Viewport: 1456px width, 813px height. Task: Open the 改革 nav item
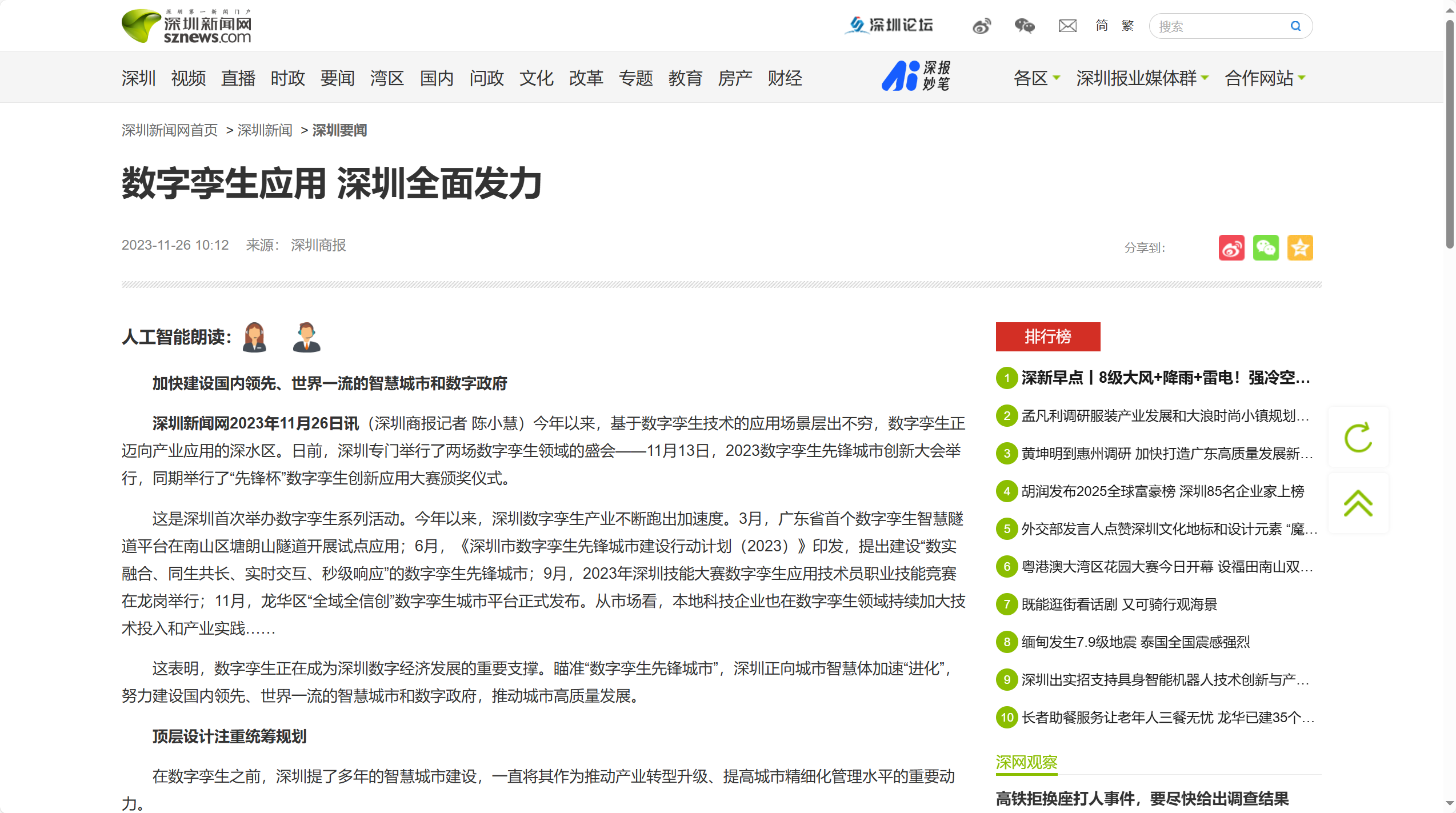586,78
